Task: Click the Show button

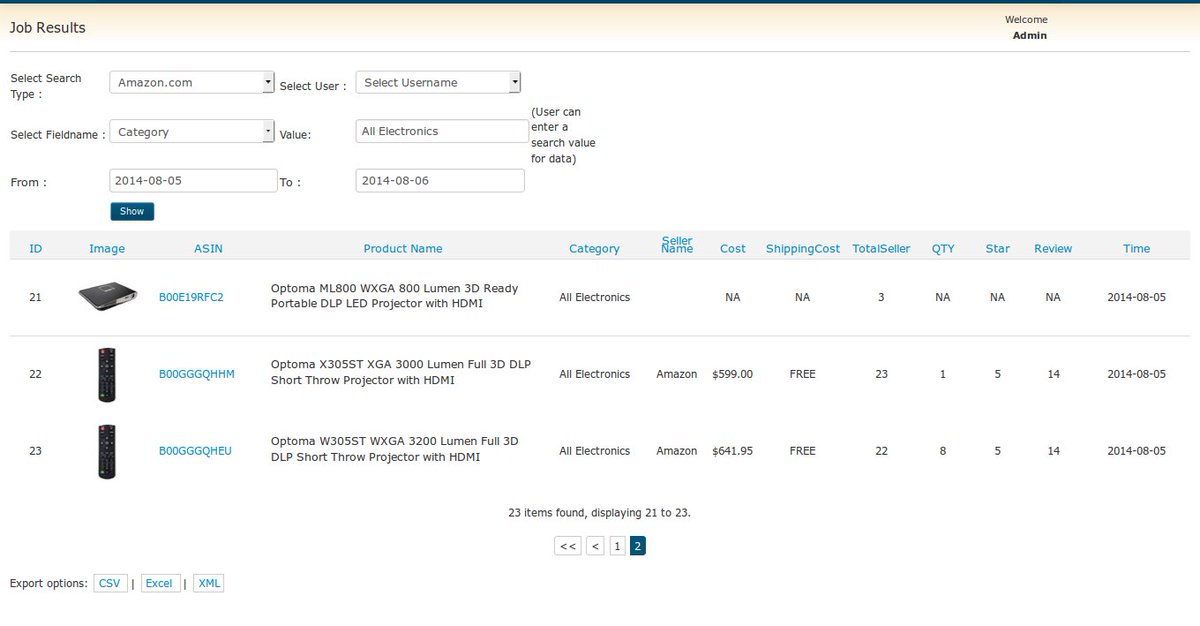Action: (132, 211)
